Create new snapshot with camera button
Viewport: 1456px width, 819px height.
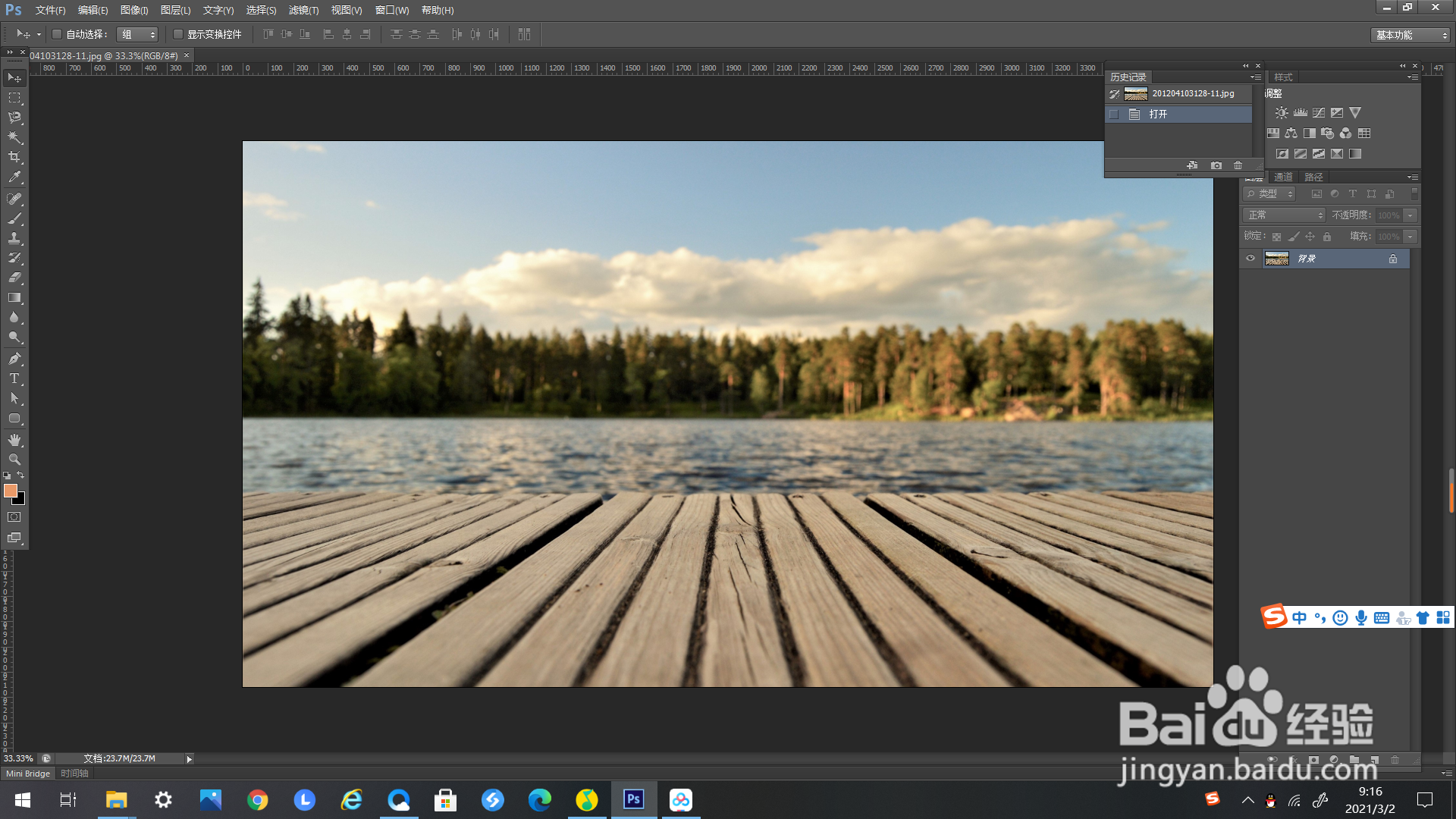tap(1216, 165)
